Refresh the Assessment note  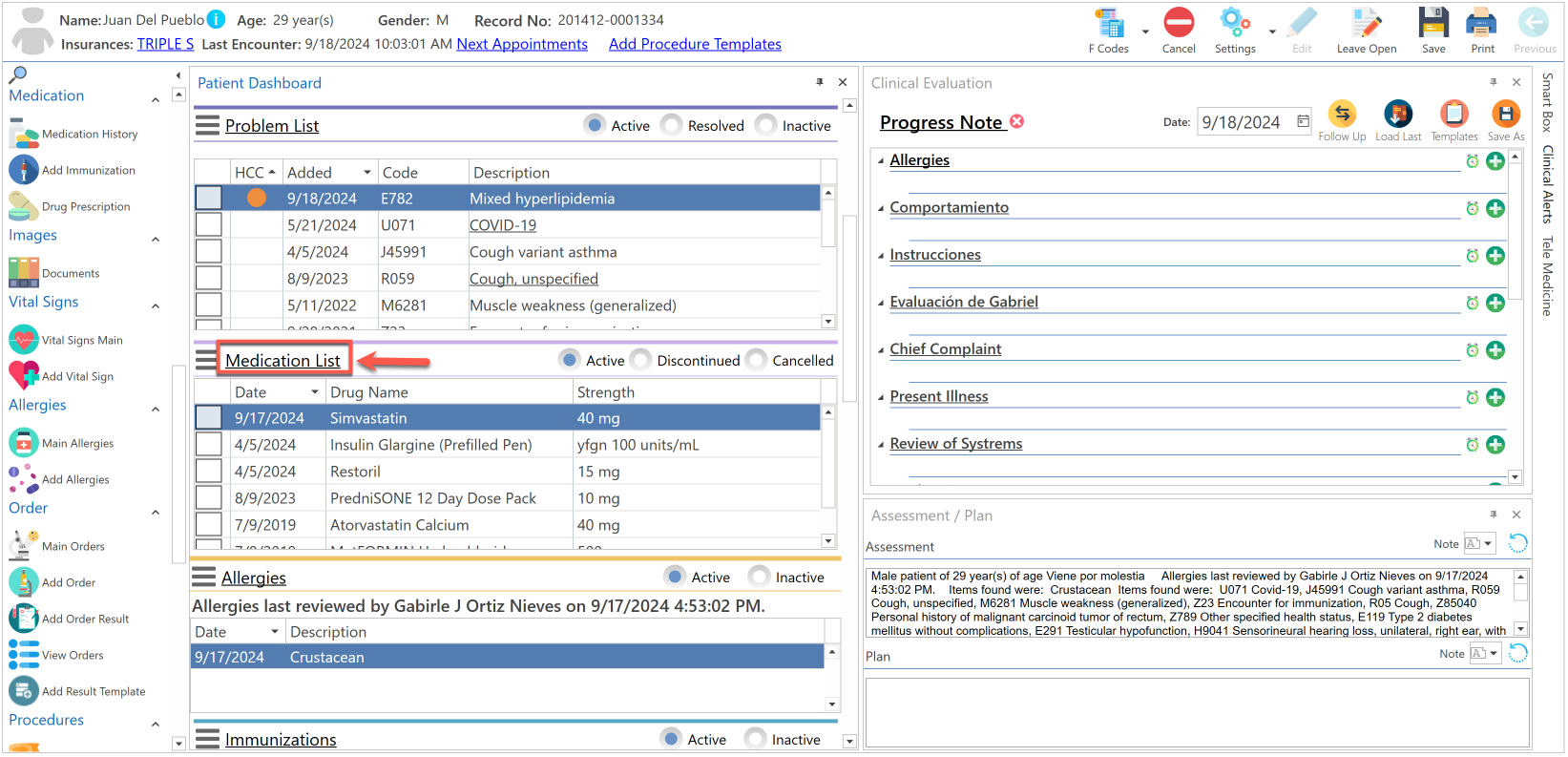tap(1517, 543)
